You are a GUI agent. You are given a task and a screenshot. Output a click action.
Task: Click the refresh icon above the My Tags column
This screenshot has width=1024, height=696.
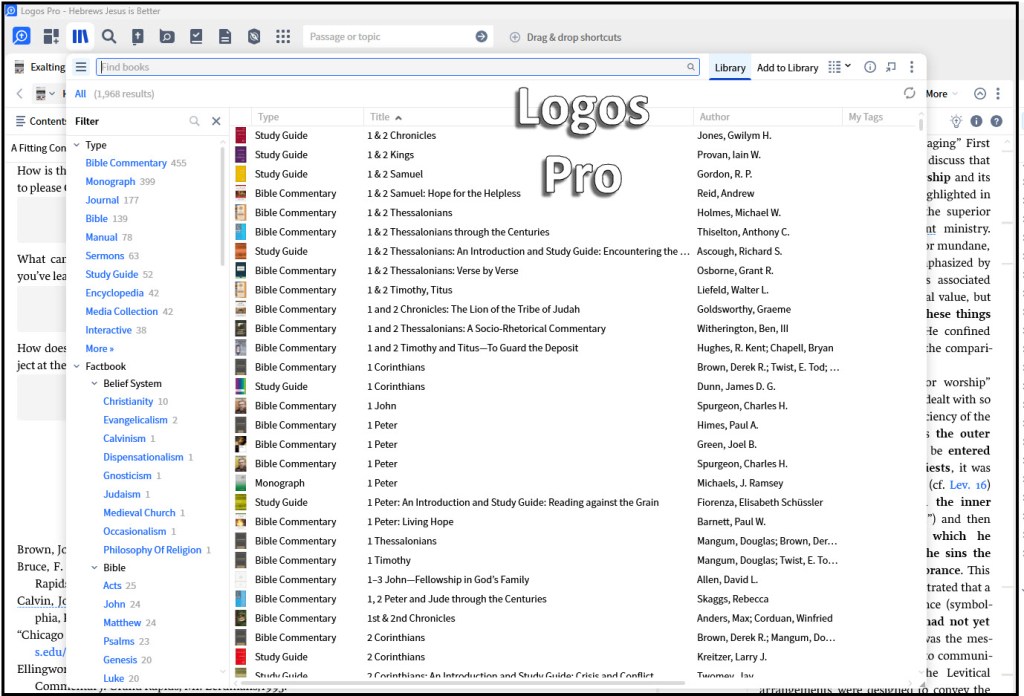point(909,93)
